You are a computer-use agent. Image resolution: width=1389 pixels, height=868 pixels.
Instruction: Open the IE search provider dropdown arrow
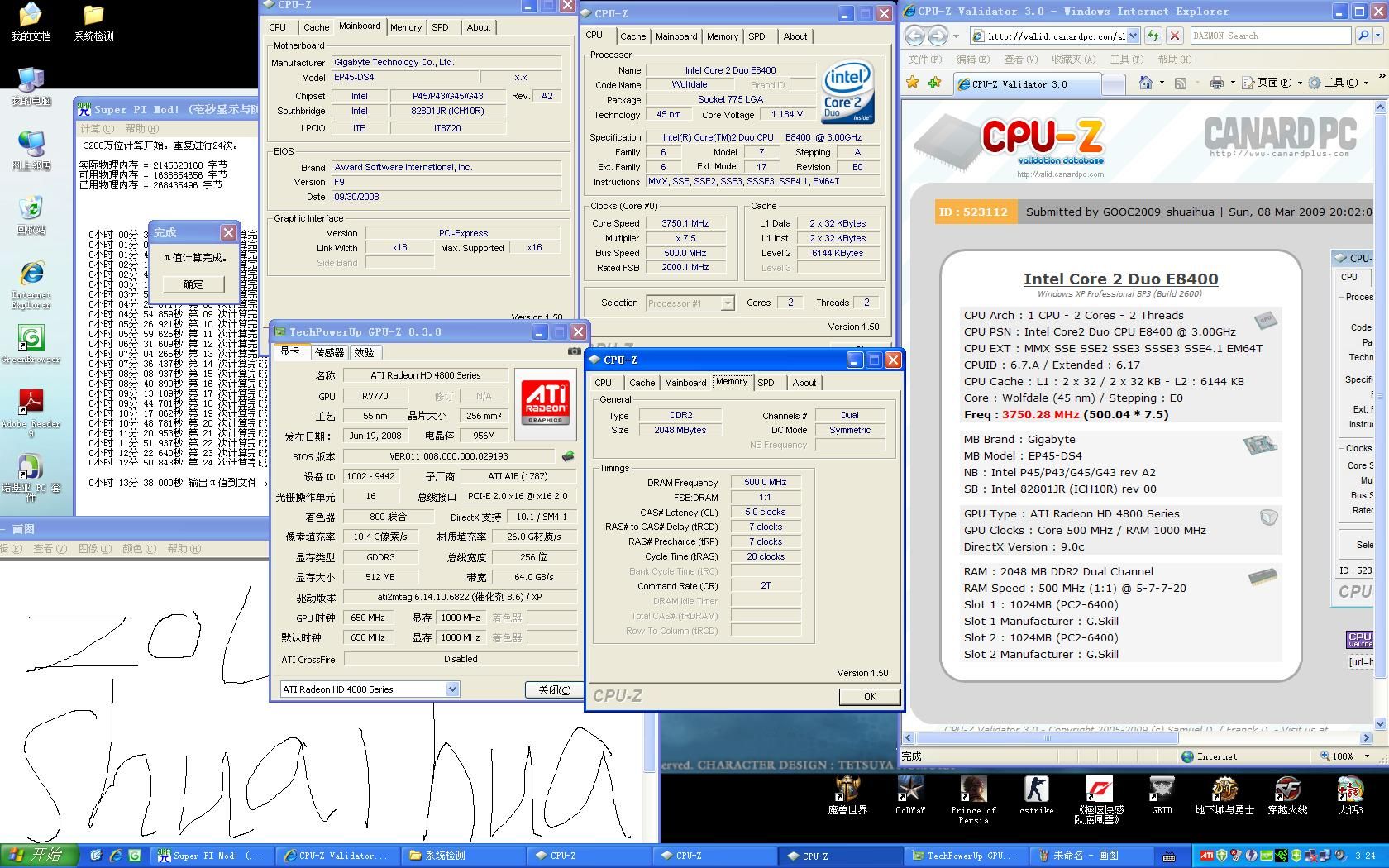pos(1380,36)
